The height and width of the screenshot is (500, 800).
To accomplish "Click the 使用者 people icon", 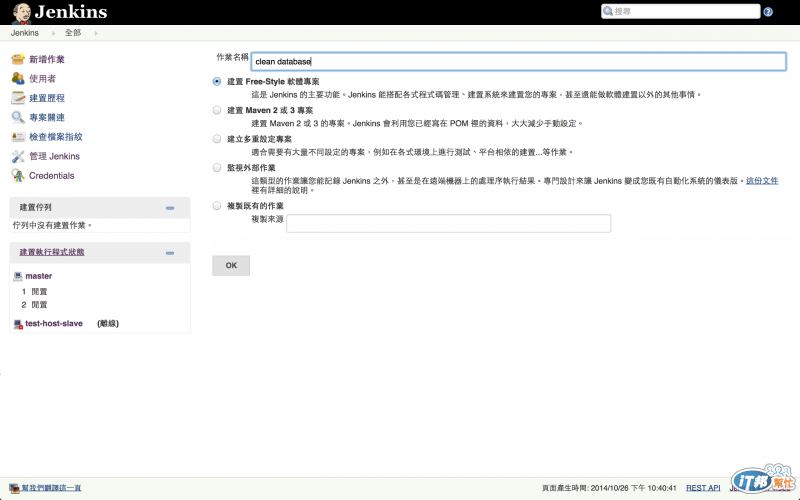I will pyautogui.click(x=18, y=79).
